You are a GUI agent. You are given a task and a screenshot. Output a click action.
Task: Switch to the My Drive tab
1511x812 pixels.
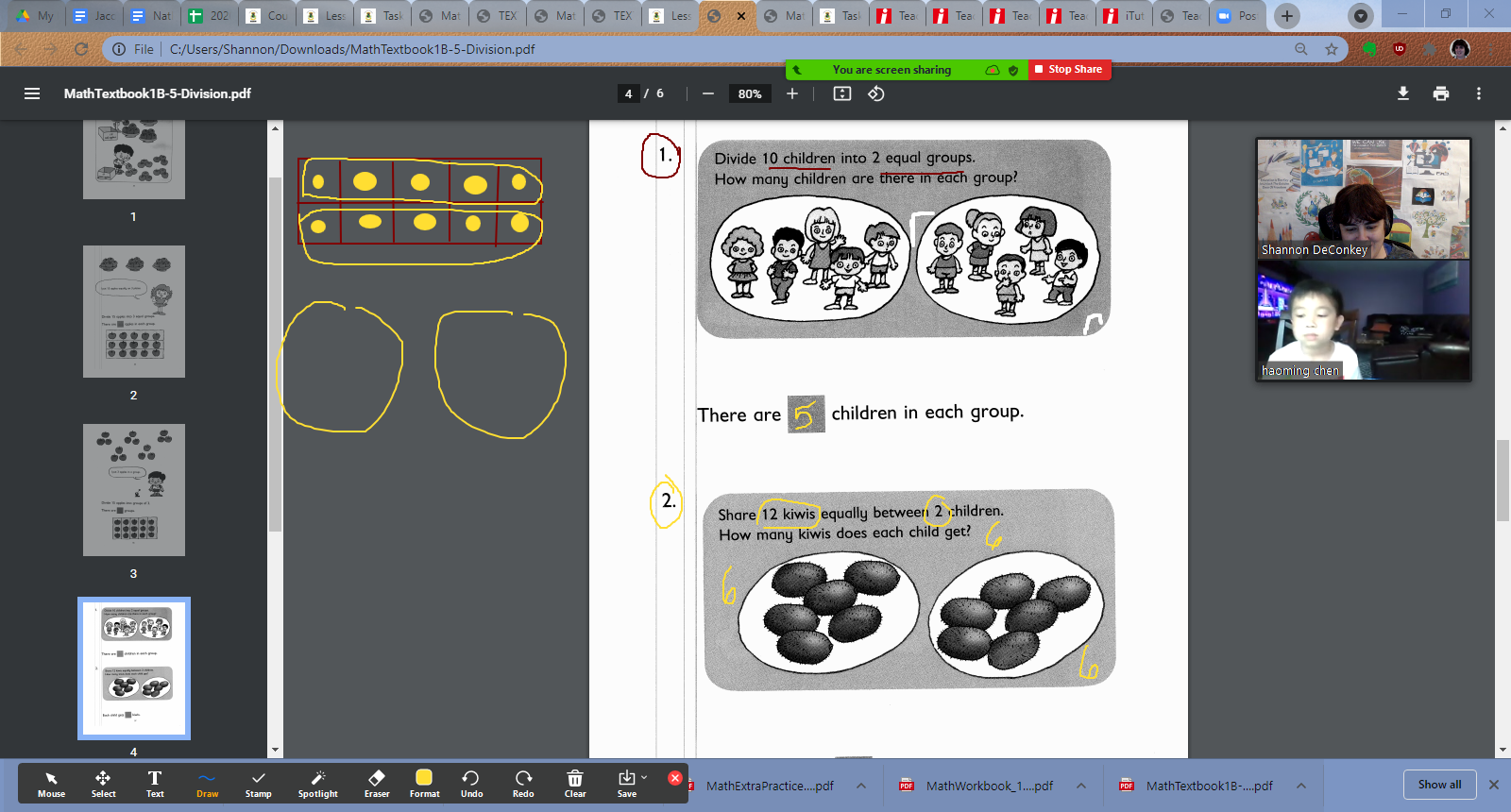click(x=34, y=16)
